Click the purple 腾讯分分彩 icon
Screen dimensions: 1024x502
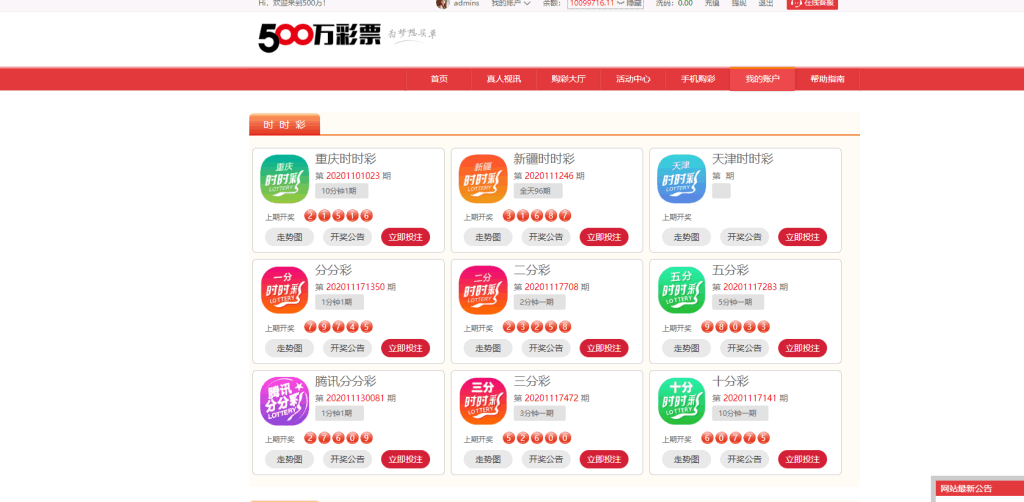[x=284, y=400]
